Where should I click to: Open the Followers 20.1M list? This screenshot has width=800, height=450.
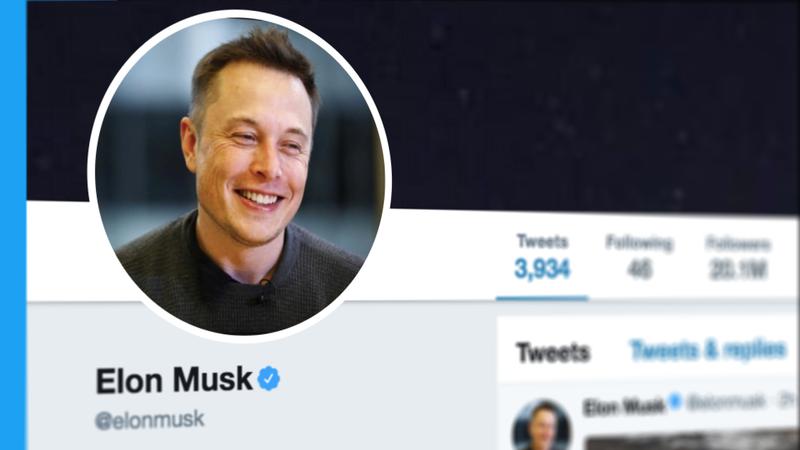738,258
